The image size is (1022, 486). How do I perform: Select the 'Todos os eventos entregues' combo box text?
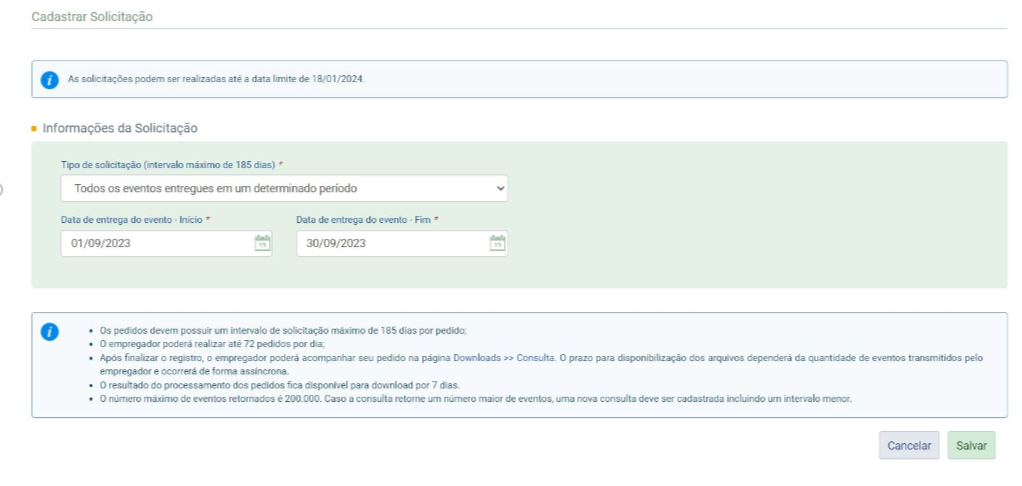click(x=215, y=188)
